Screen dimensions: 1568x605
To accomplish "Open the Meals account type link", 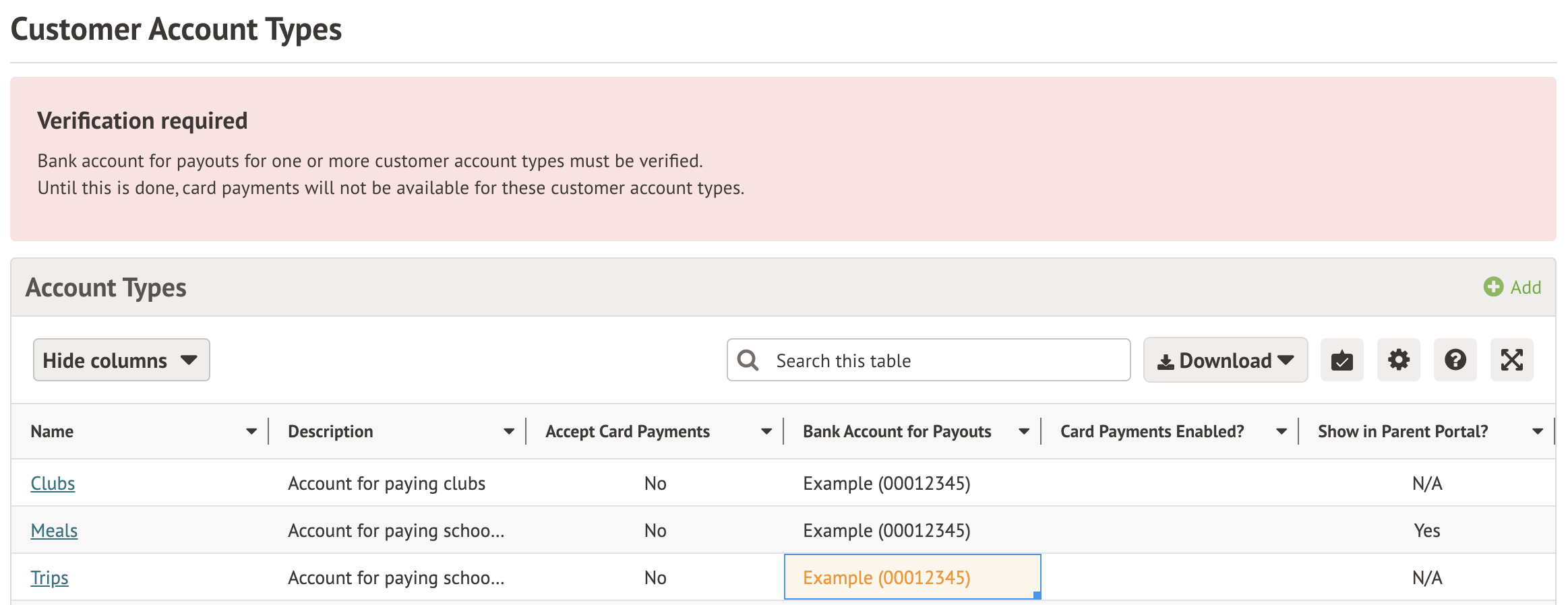I will [x=54, y=531].
